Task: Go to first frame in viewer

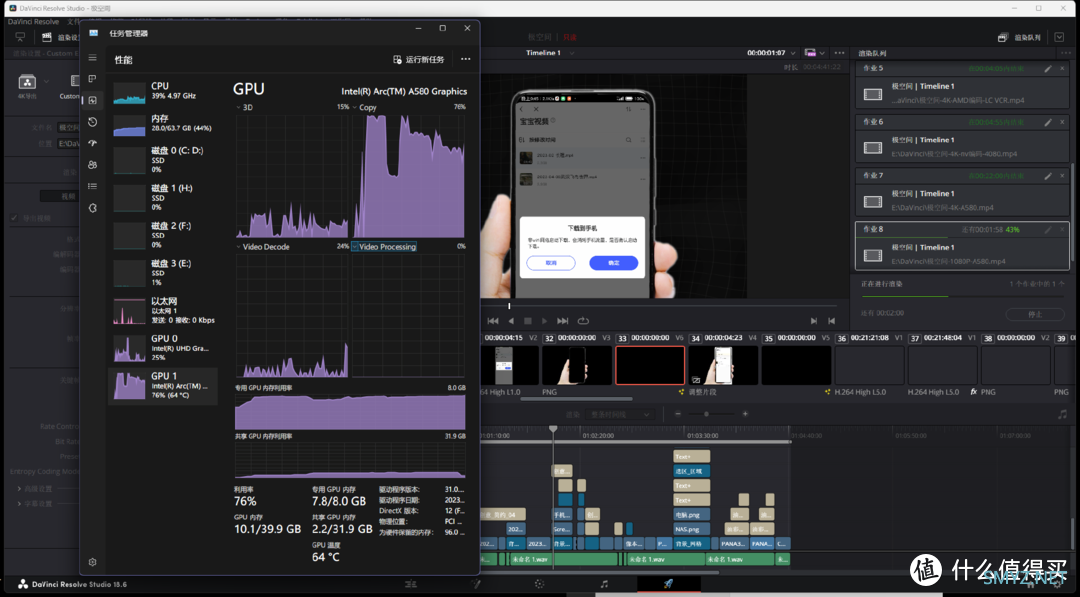Action: (492, 321)
